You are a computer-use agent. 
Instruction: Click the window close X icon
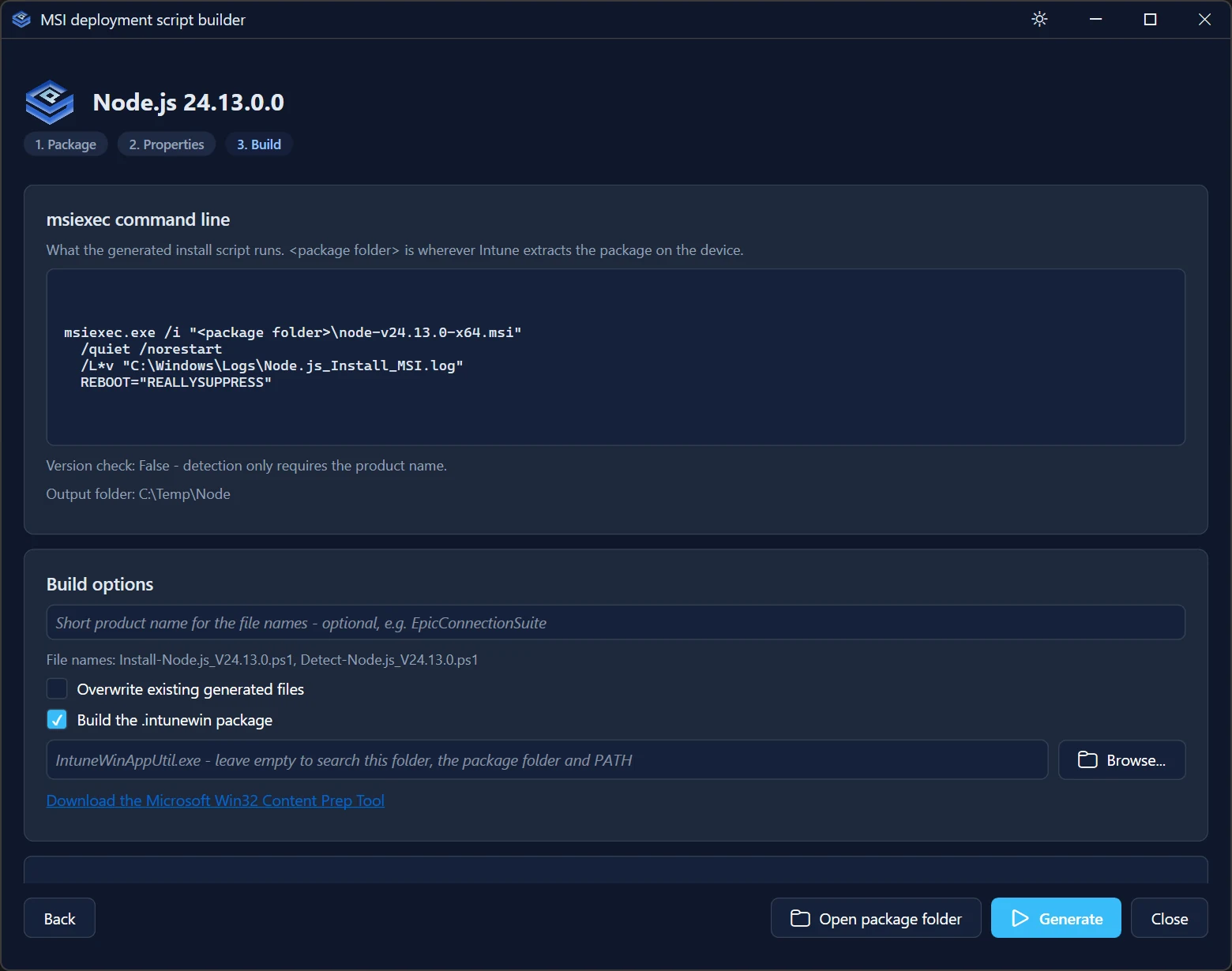(x=1204, y=19)
